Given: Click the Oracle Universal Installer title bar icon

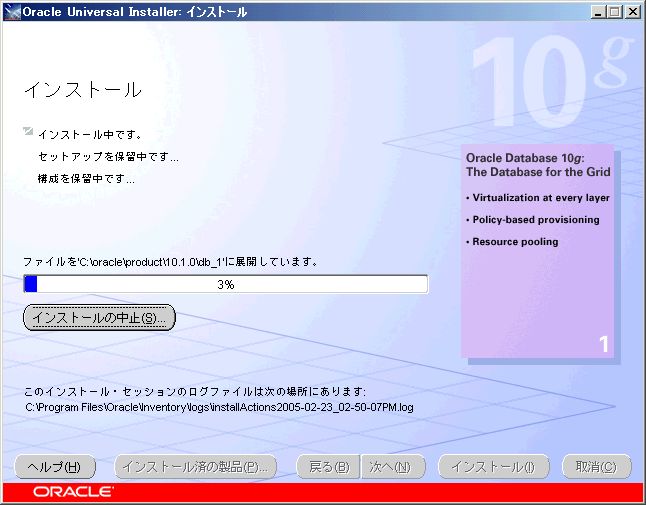Looking at the screenshot, I should pyautogui.click(x=12, y=12).
